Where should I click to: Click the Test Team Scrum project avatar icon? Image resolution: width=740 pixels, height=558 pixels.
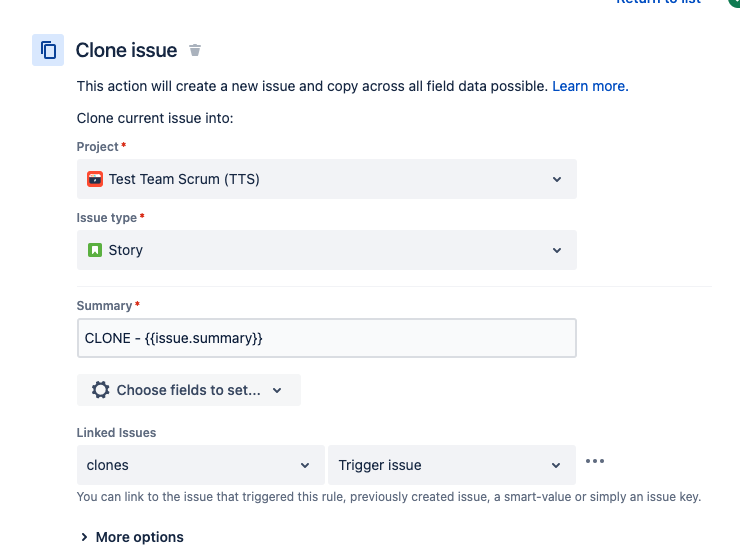pyautogui.click(x=95, y=179)
